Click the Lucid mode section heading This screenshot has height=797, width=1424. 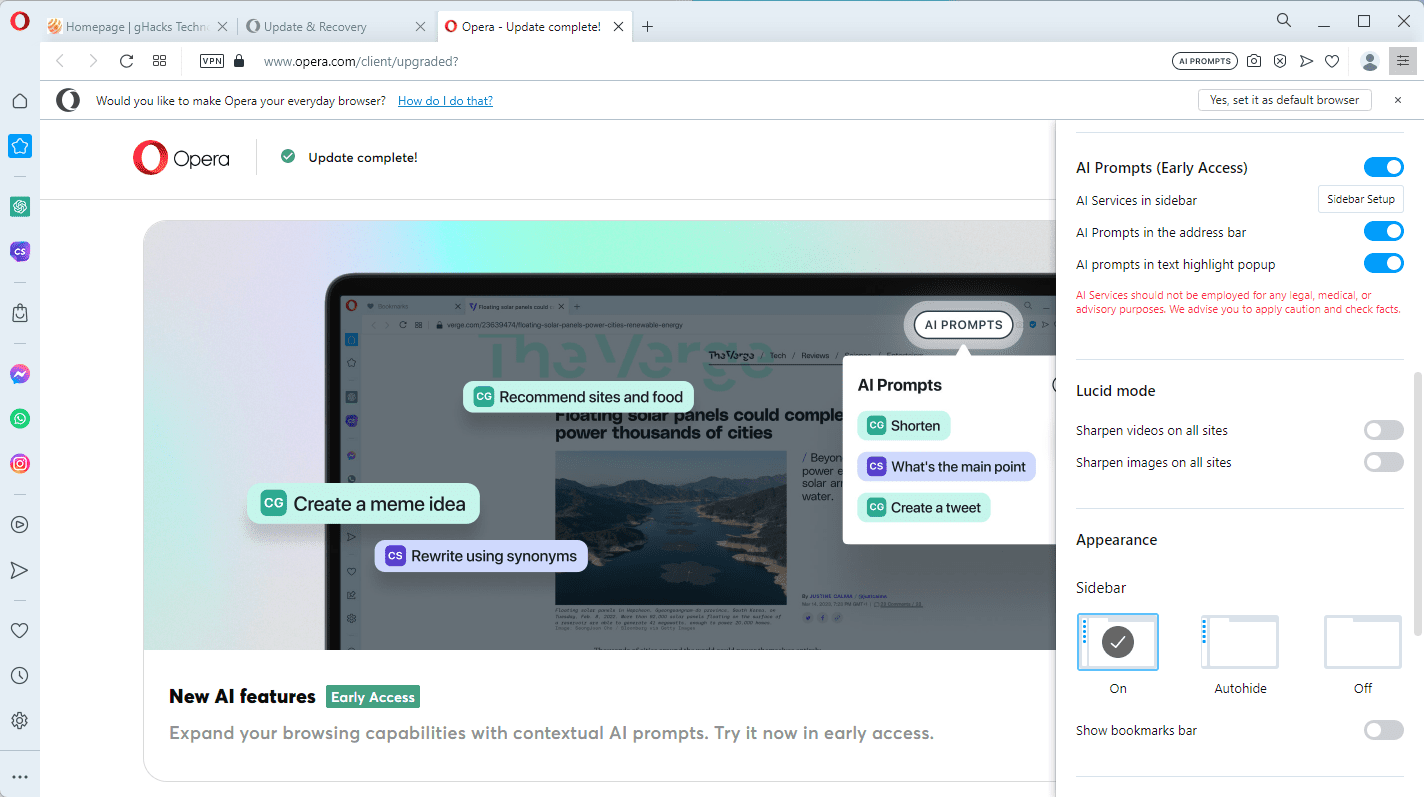pos(1115,391)
